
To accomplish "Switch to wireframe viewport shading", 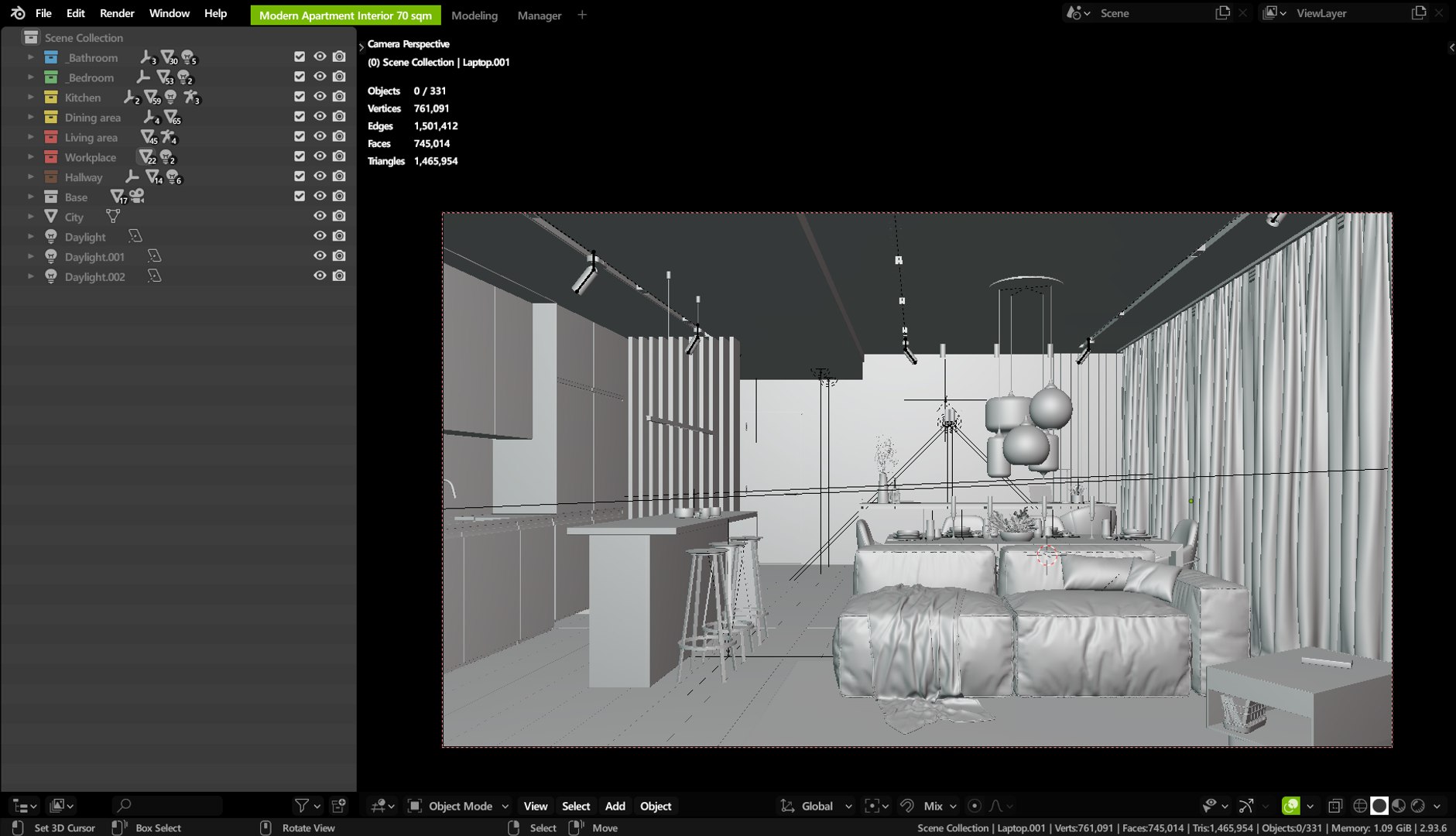I will point(1360,806).
